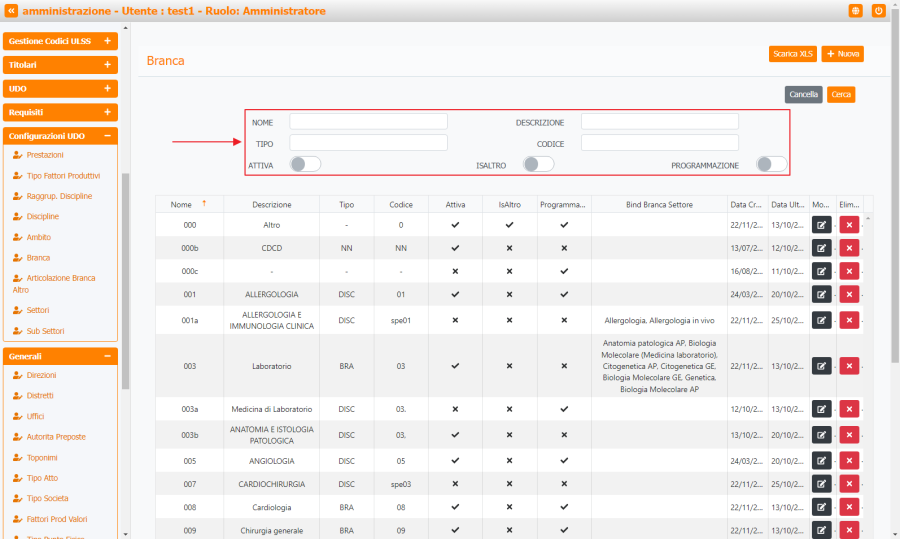This screenshot has width=900, height=539.
Task: Click the globe icon in top bar
Action: click(x=855, y=11)
